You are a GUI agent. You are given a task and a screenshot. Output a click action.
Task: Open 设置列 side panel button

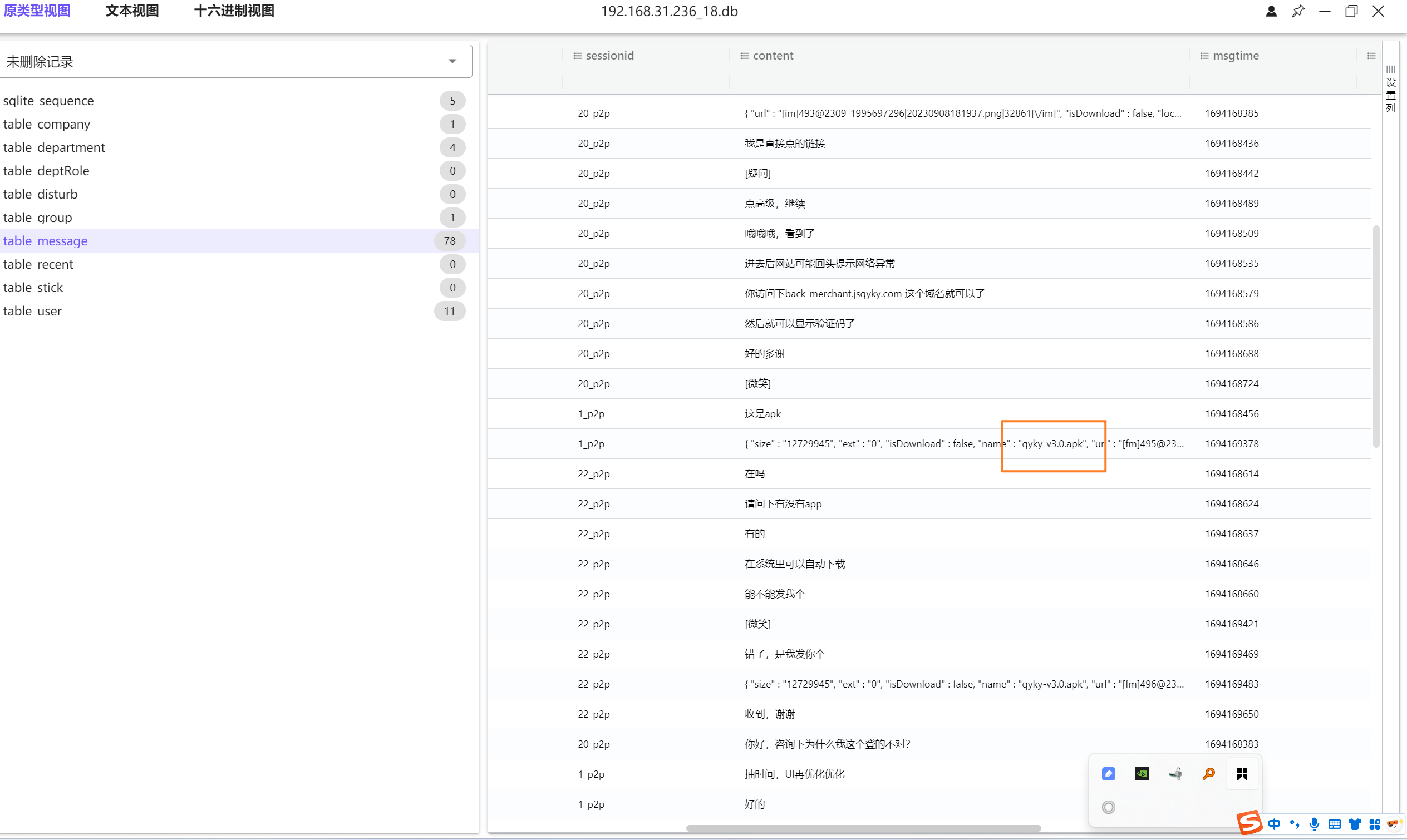1390,90
